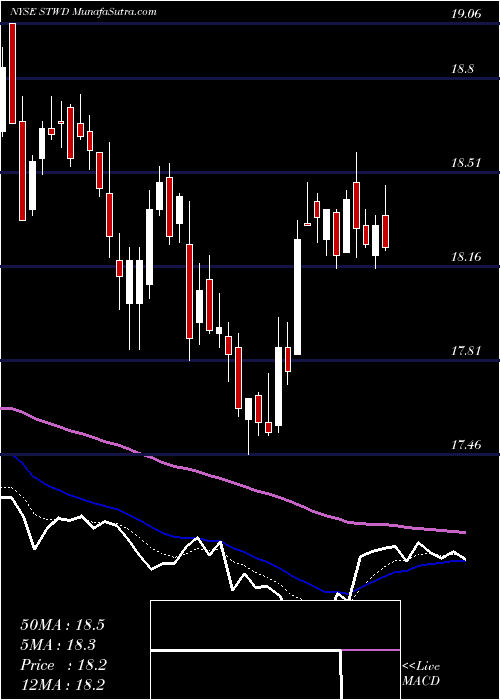Viewport: 500px width, 700px height.
Task: Select the 18.16 price level label
Action: (466, 257)
